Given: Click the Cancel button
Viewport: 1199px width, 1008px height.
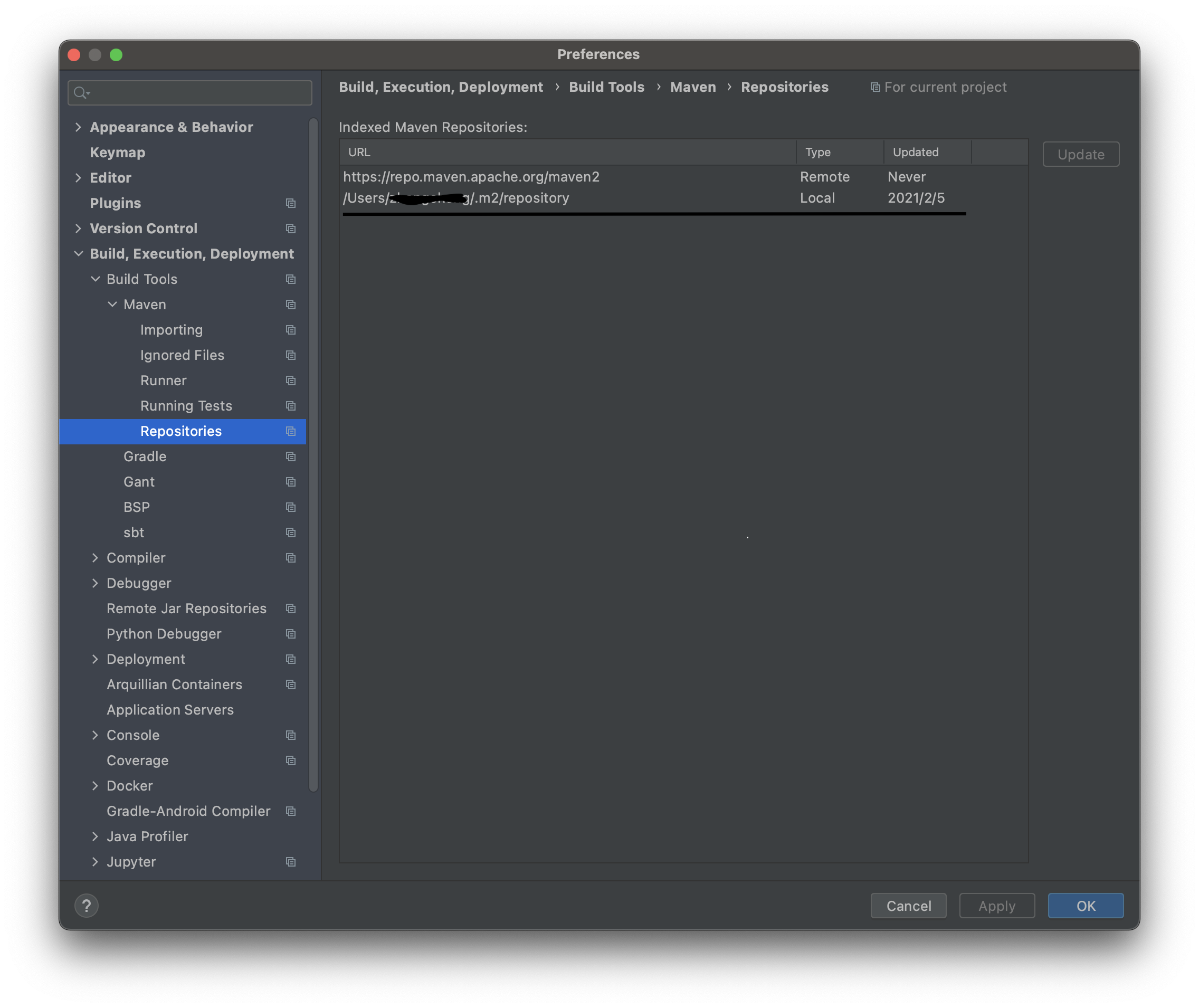Looking at the screenshot, I should click(x=908, y=906).
